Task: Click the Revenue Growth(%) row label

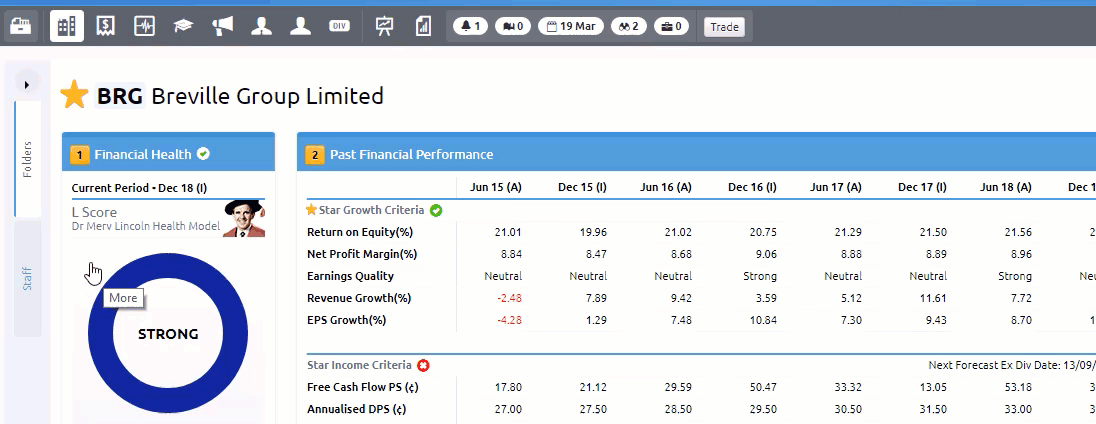Action: [359, 298]
